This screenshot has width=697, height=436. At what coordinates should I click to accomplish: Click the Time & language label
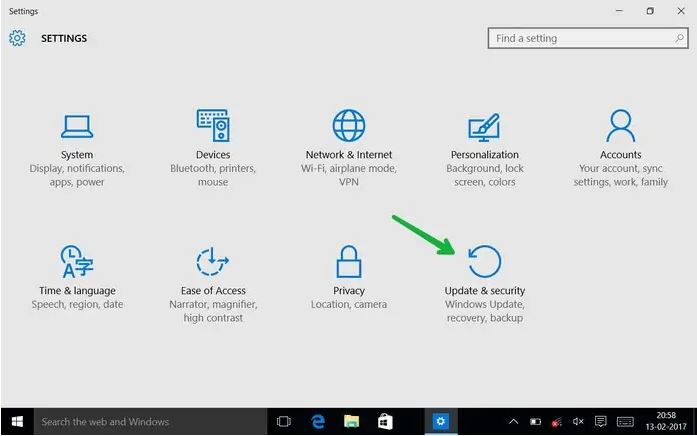pos(77,291)
